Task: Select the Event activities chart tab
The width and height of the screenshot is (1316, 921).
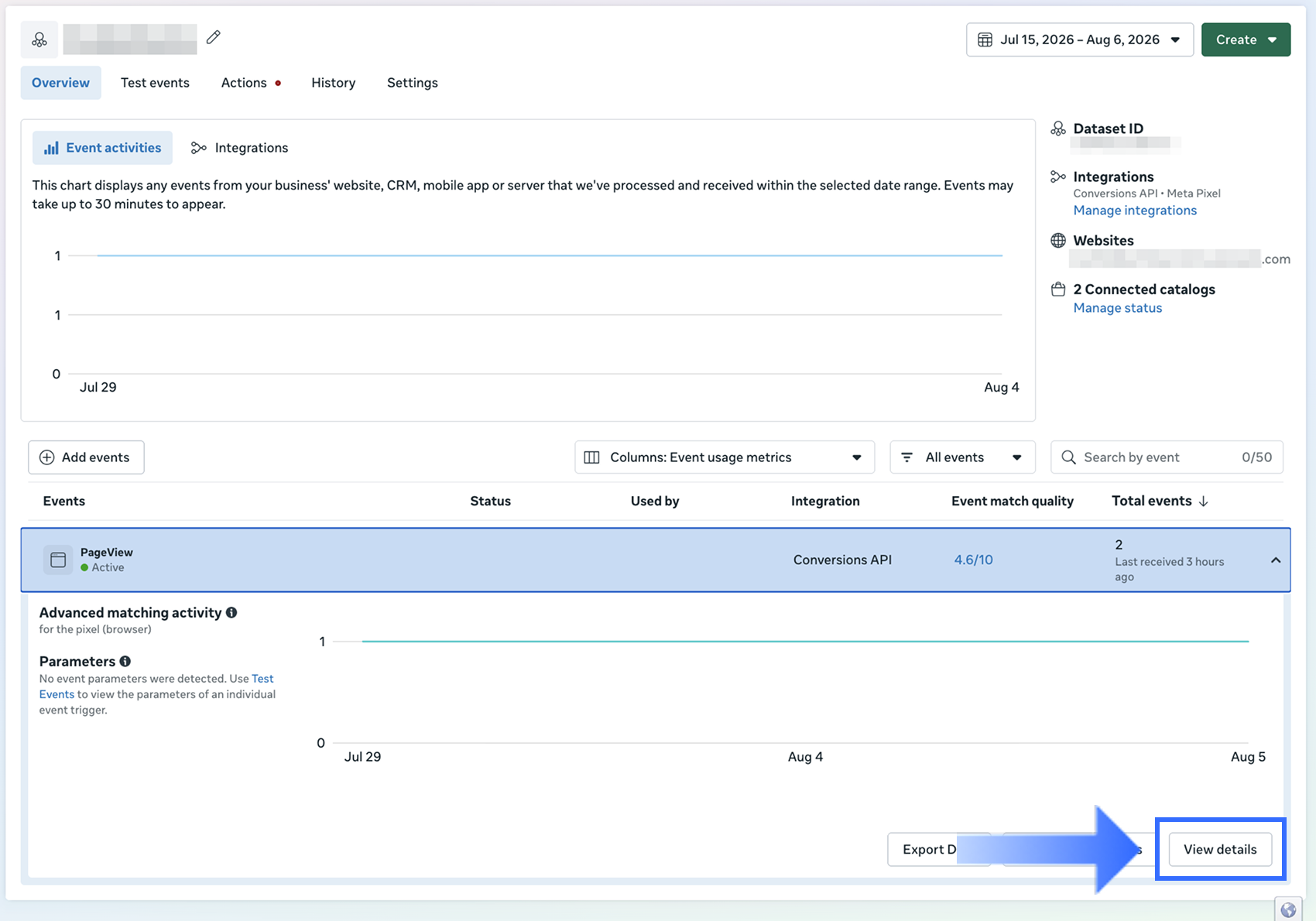Action: point(102,148)
